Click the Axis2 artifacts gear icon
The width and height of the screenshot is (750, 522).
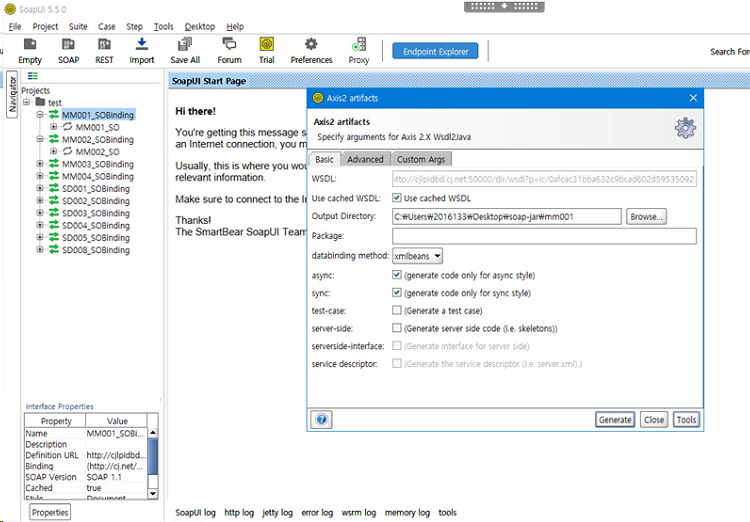(685, 128)
